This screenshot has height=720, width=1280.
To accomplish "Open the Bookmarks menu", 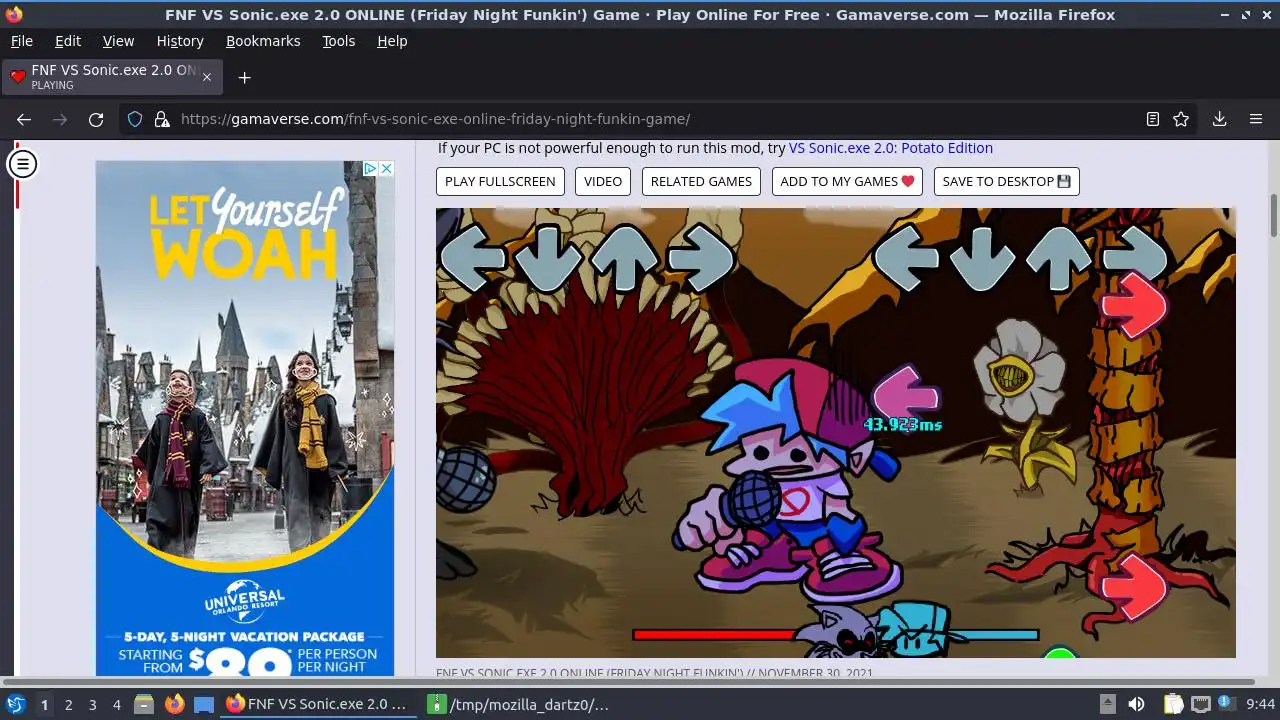I will click(x=263, y=41).
